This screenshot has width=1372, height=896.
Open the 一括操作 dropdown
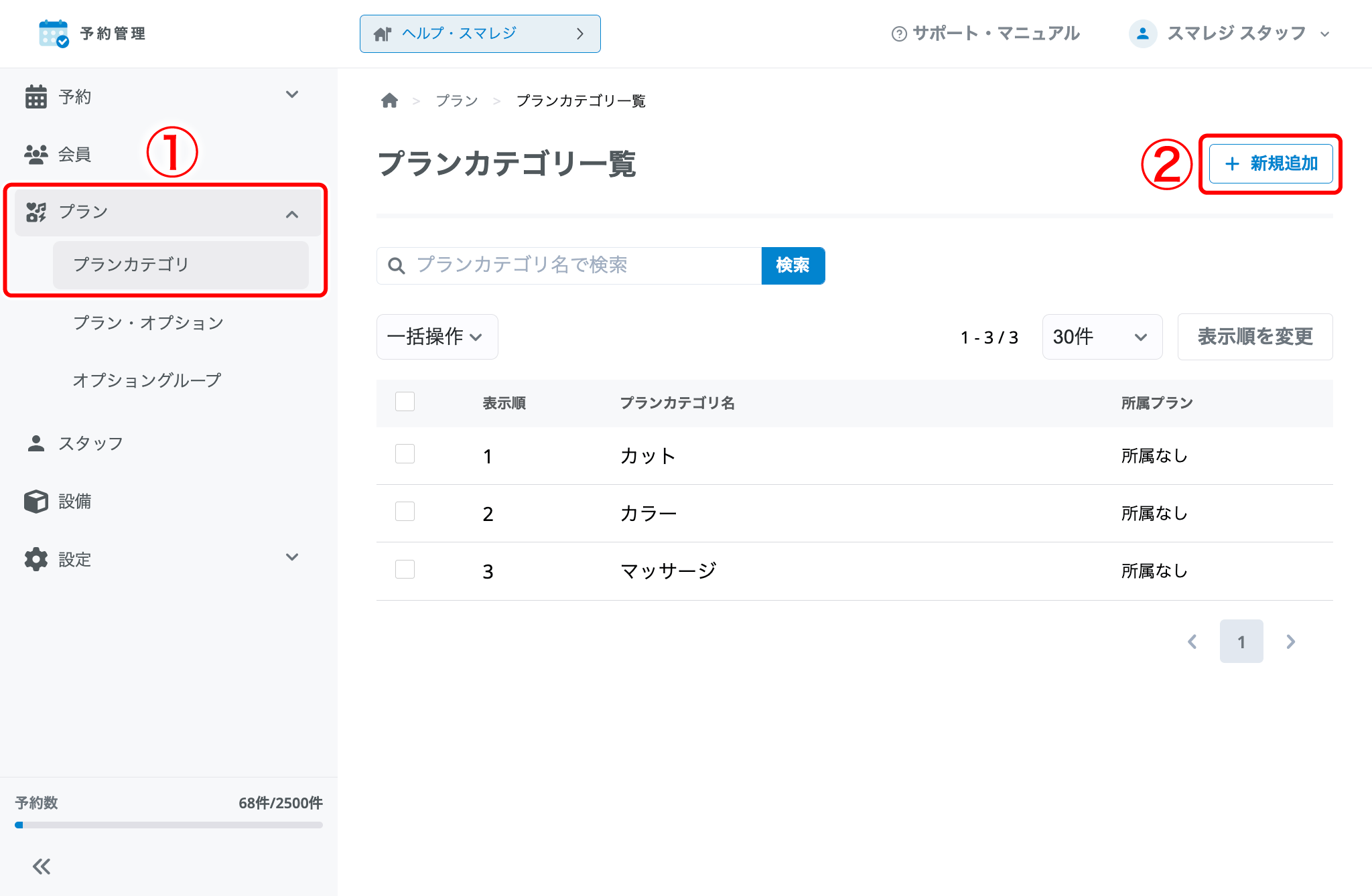(x=437, y=337)
